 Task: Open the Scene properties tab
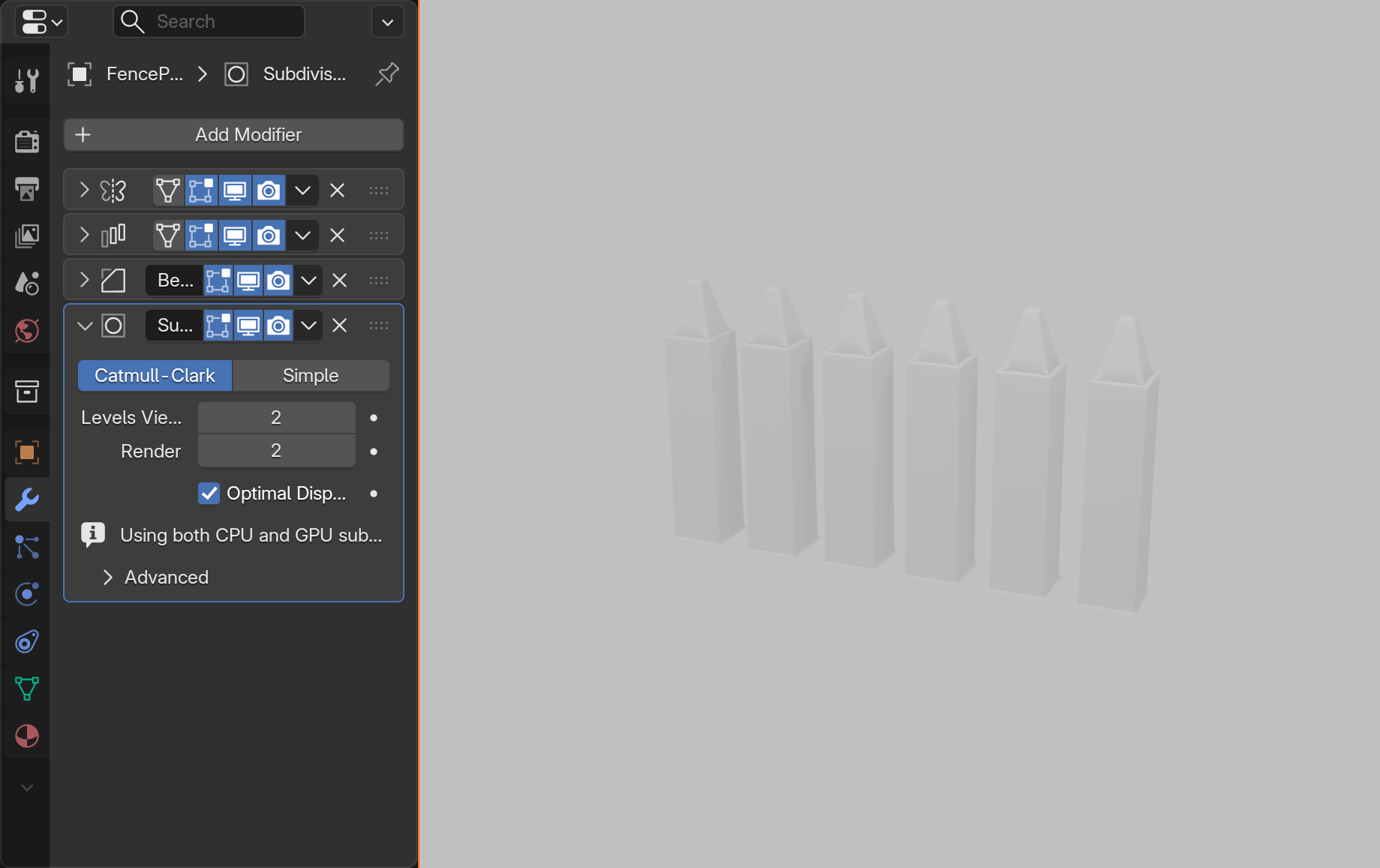coord(27,283)
